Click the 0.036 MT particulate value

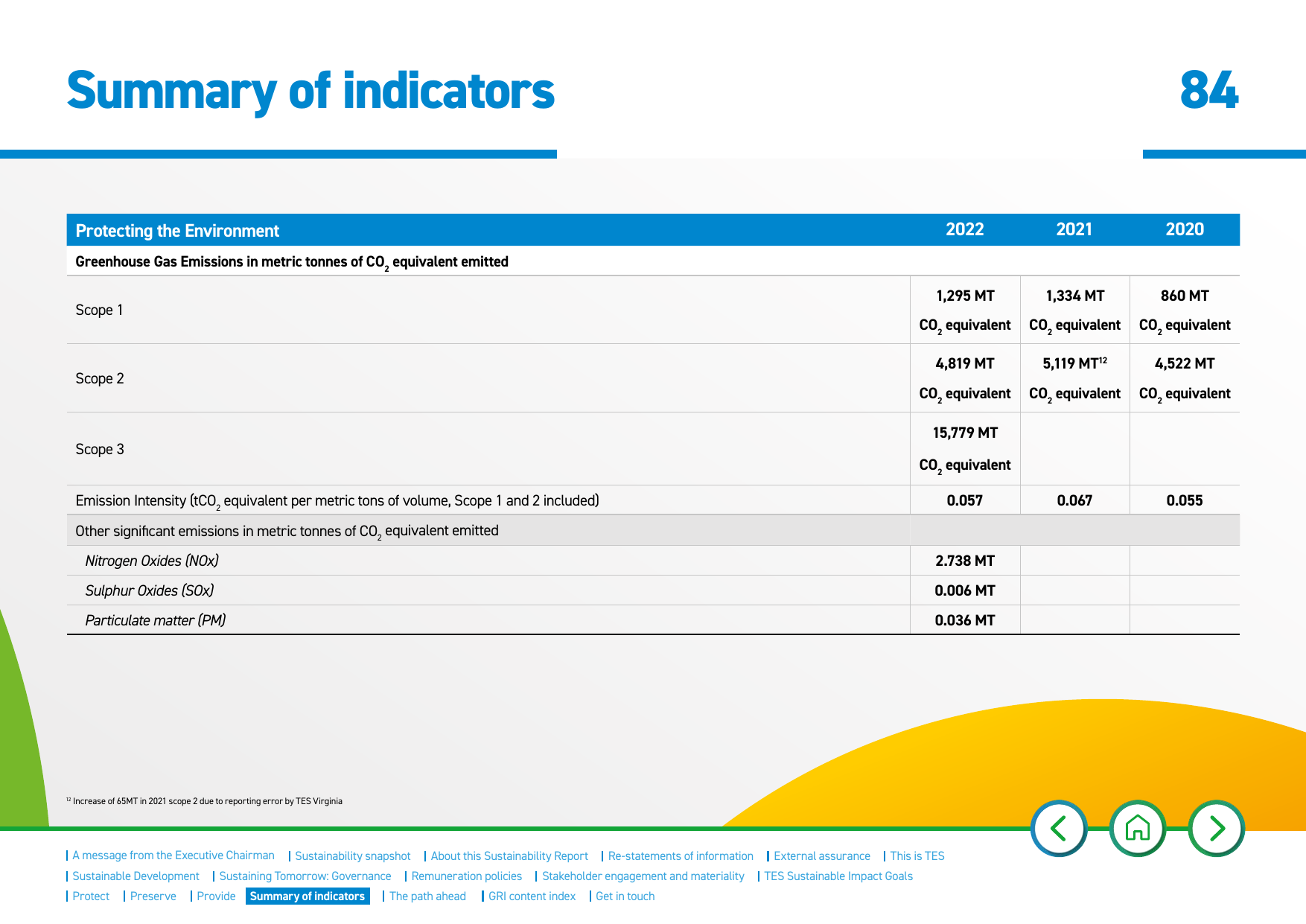click(x=965, y=620)
